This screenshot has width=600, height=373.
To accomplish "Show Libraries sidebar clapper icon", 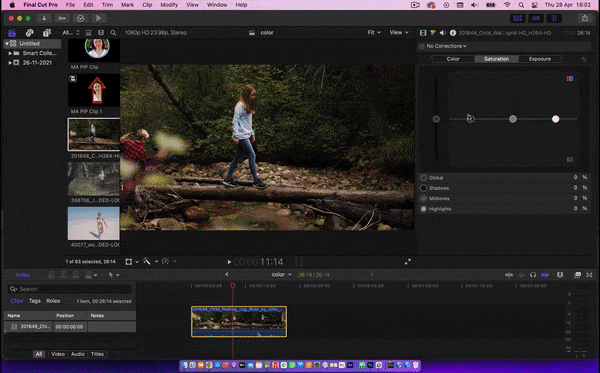I will [12, 33].
